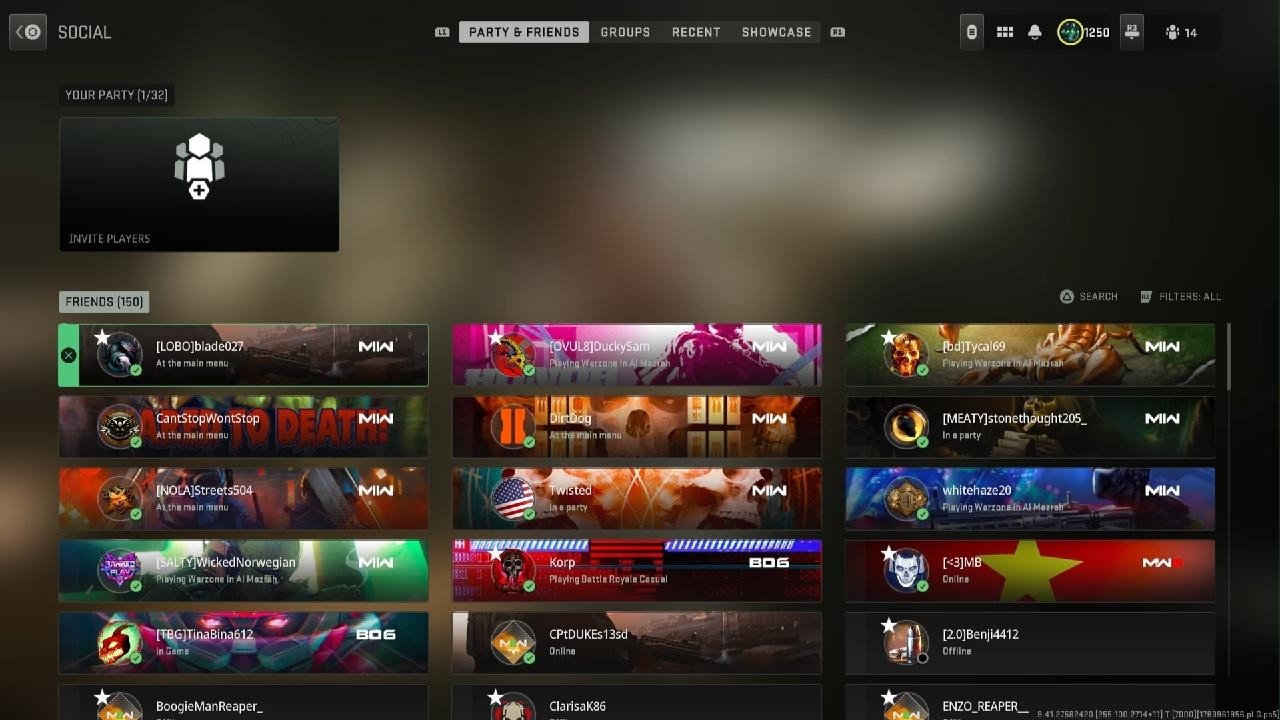
Task: Open the Filters: All selector
Action: (1181, 297)
